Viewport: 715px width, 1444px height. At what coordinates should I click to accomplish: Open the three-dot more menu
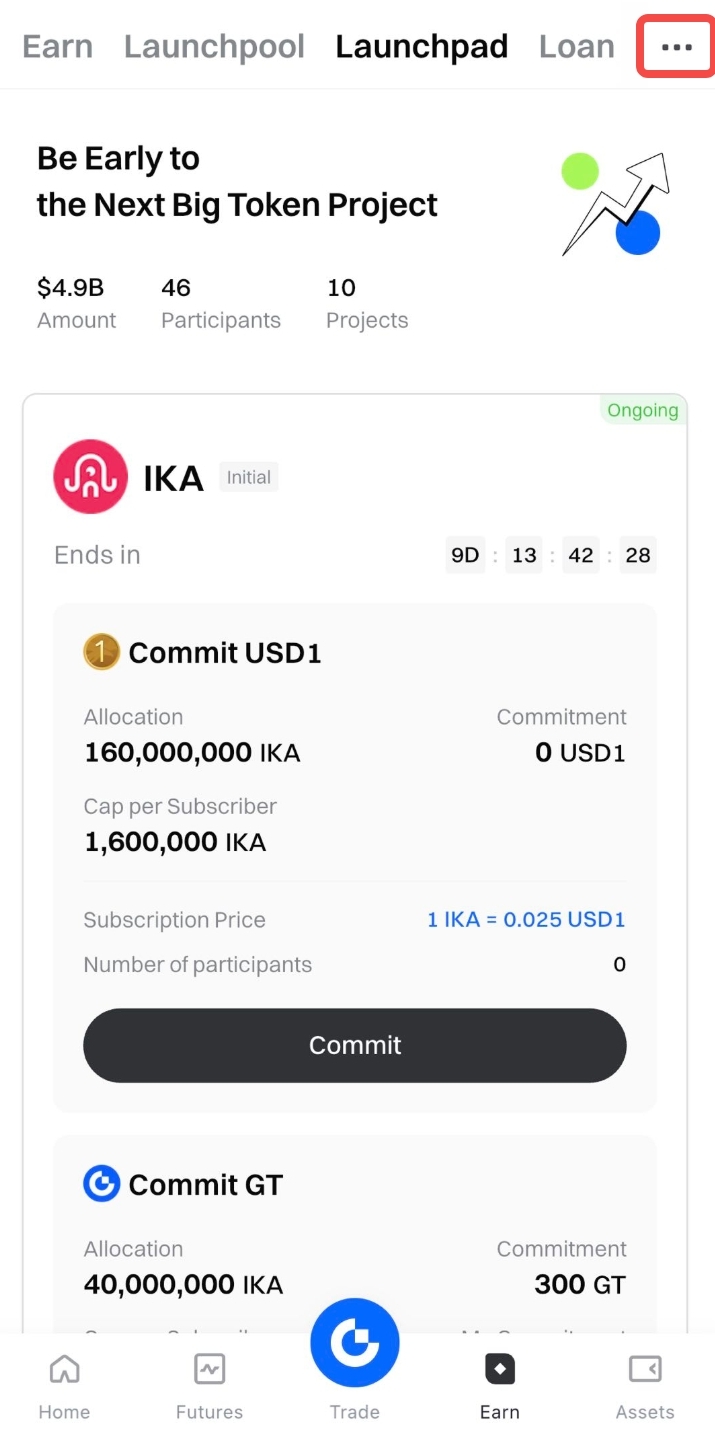(677, 47)
